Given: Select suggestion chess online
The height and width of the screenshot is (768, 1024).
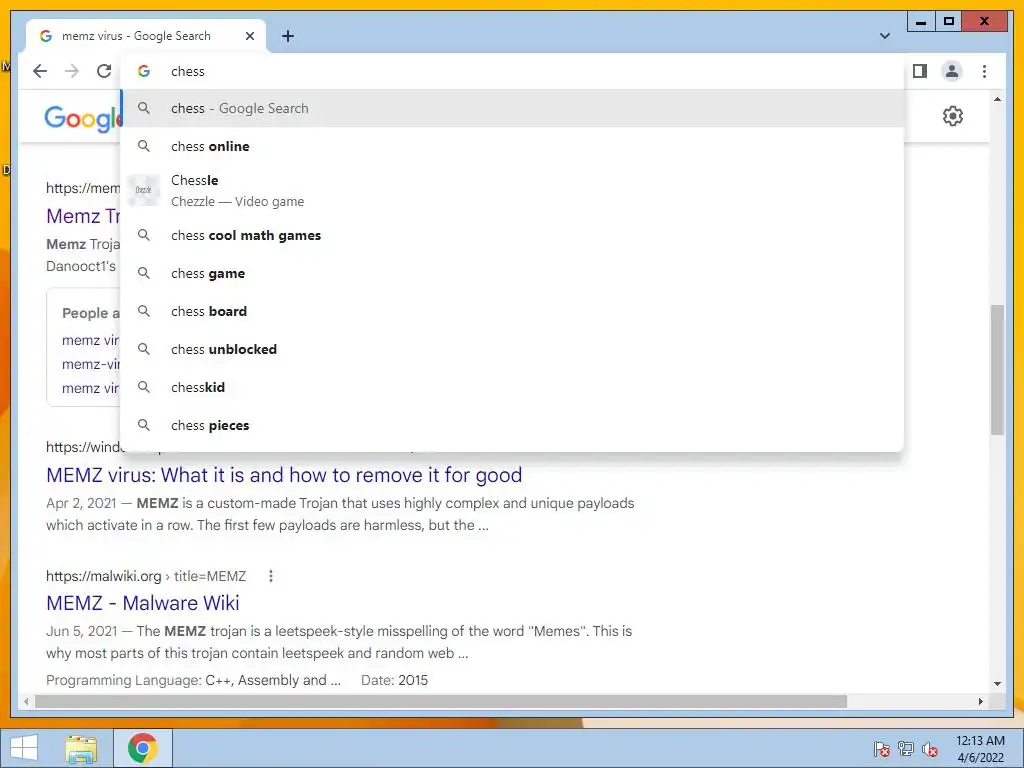Looking at the screenshot, I should [x=513, y=146].
